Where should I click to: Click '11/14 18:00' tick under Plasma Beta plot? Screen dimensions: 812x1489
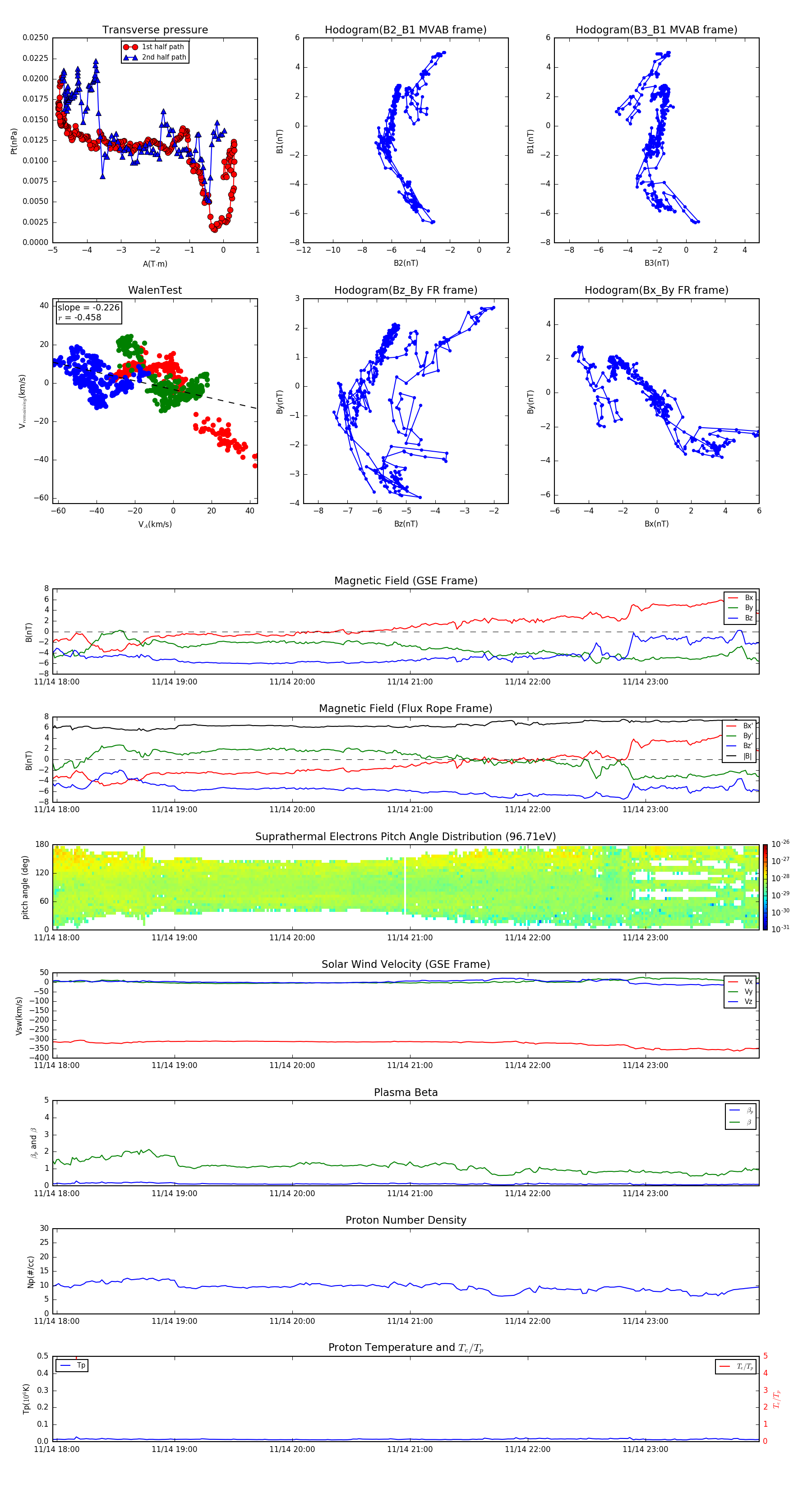(57, 1193)
